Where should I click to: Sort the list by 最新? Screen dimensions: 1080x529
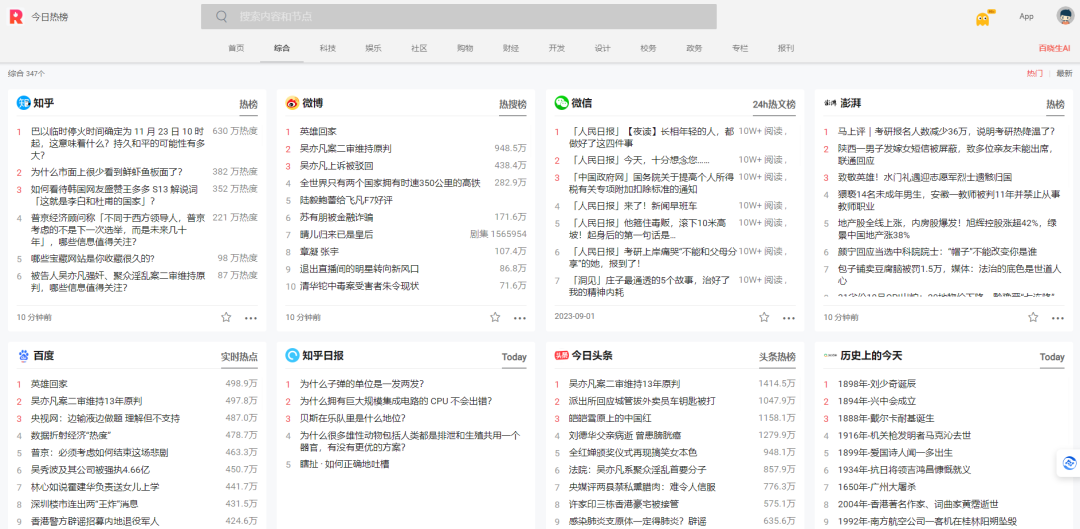point(1065,73)
